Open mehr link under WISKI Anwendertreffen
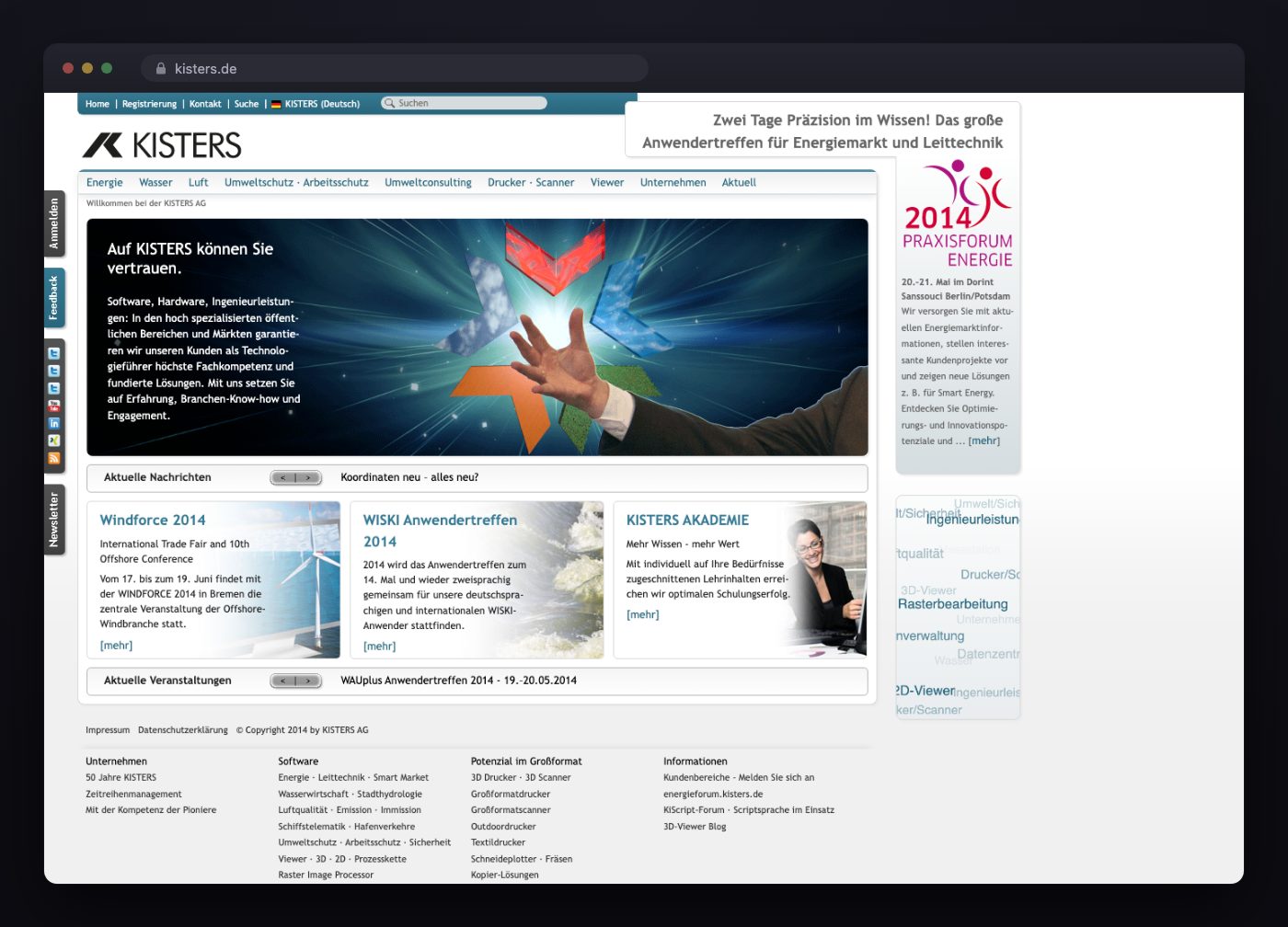Image resolution: width=1288 pixels, height=927 pixels. tap(379, 647)
